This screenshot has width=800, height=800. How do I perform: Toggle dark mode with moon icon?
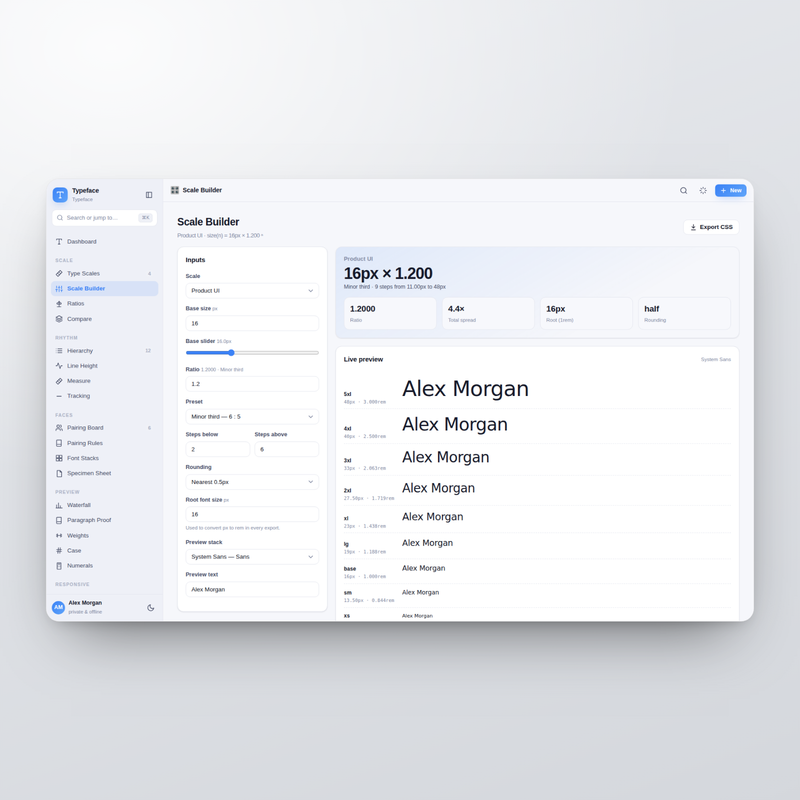[x=151, y=608]
